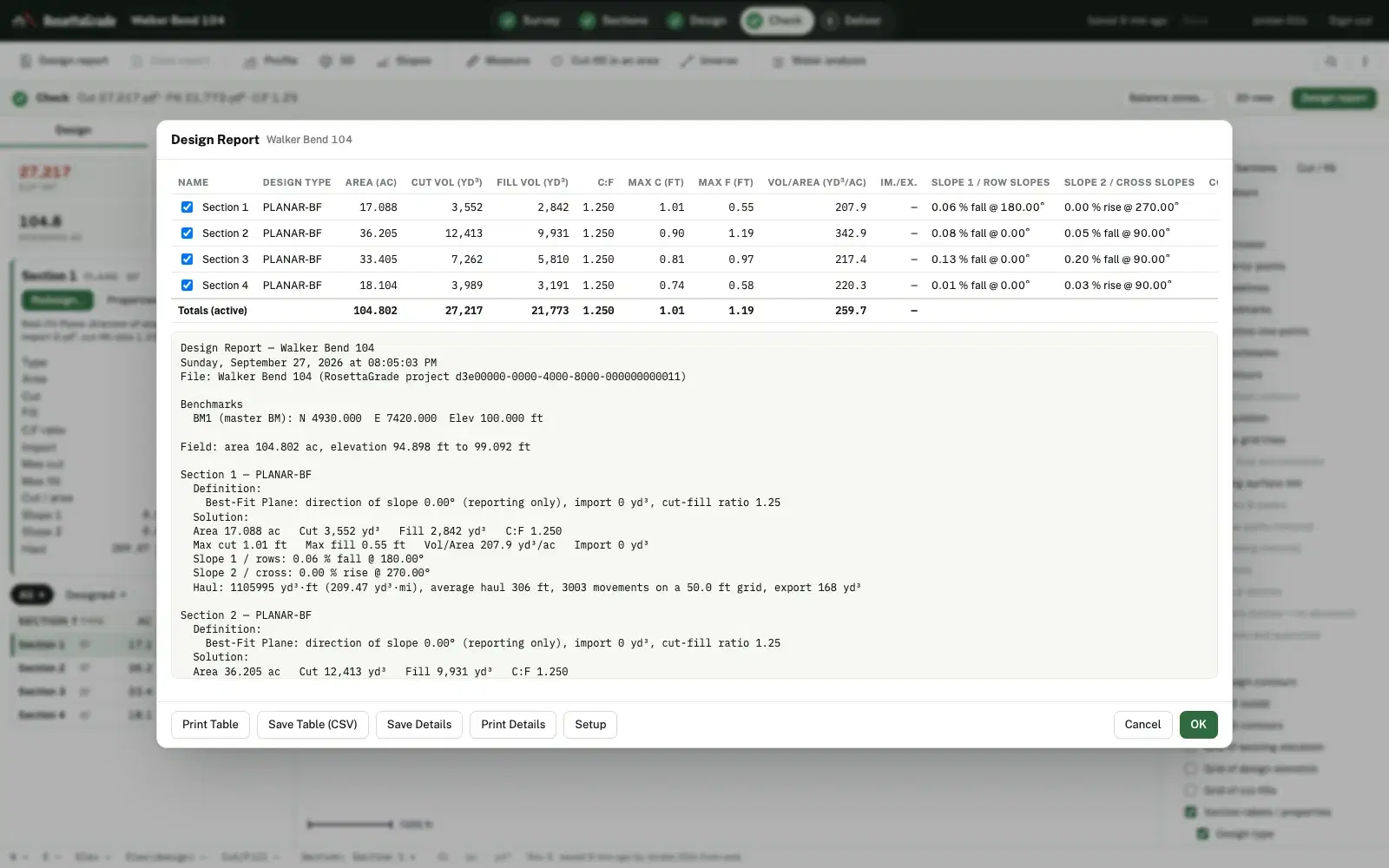The image size is (1389, 868).
Task: Go to the Survey step in top bar
Action: [530, 20]
